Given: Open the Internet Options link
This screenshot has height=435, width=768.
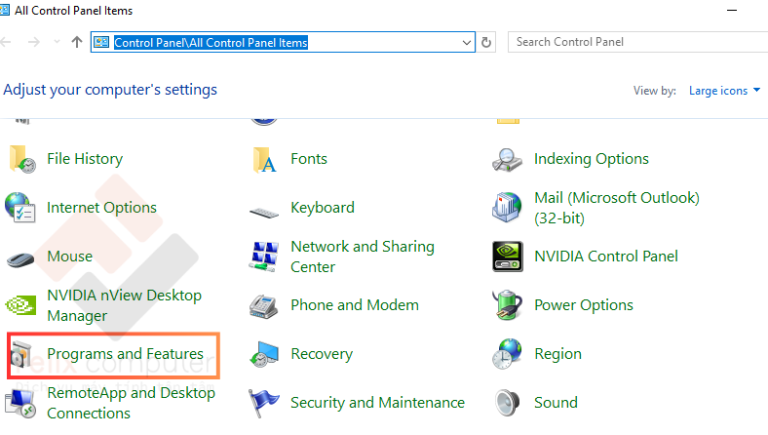Looking at the screenshot, I should pyautogui.click(x=101, y=207).
